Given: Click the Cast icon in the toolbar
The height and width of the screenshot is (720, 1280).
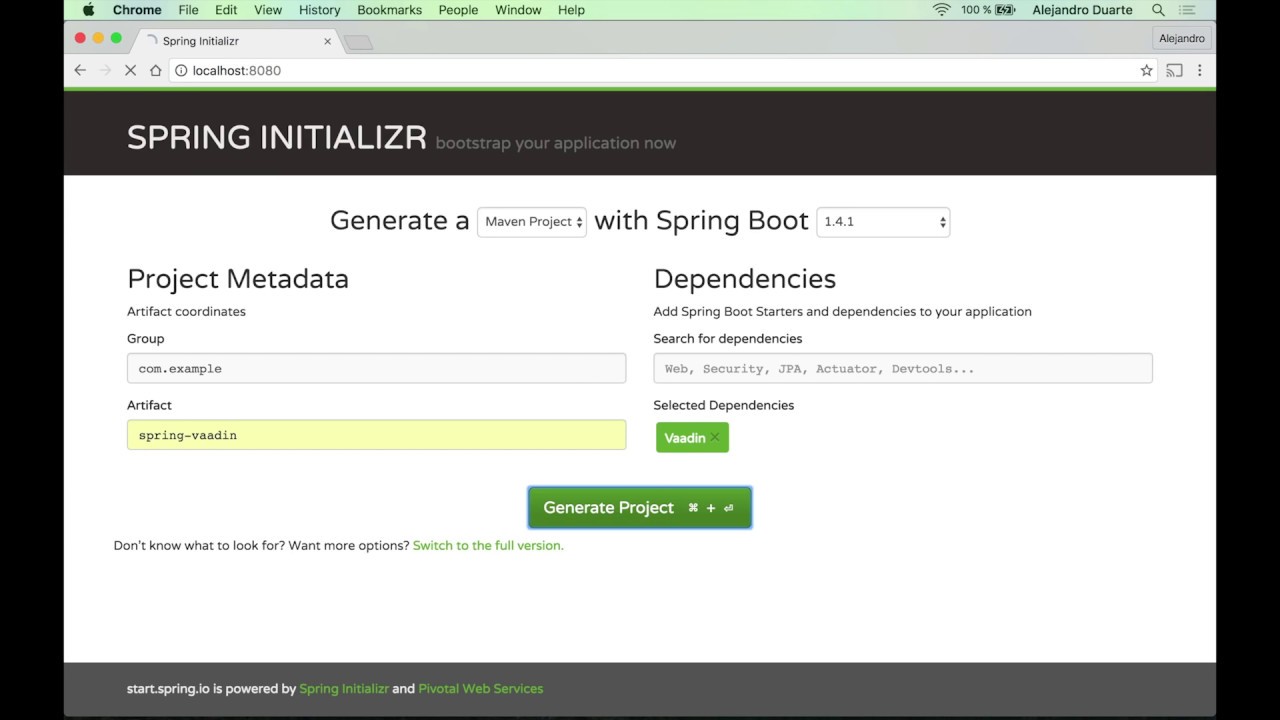Looking at the screenshot, I should click(1175, 70).
